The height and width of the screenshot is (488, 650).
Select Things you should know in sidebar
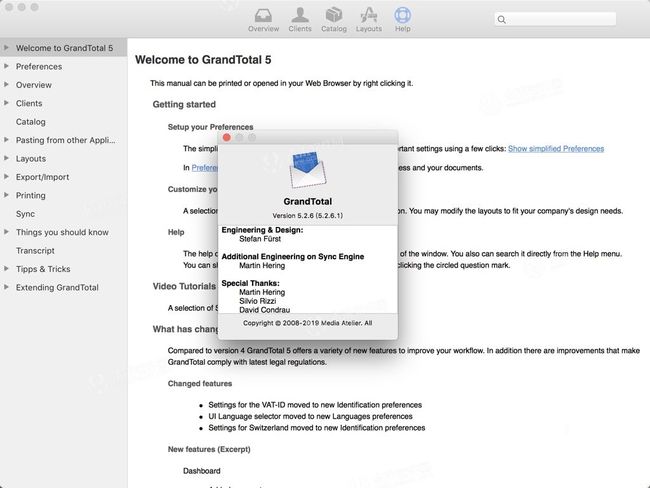tap(62, 232)
